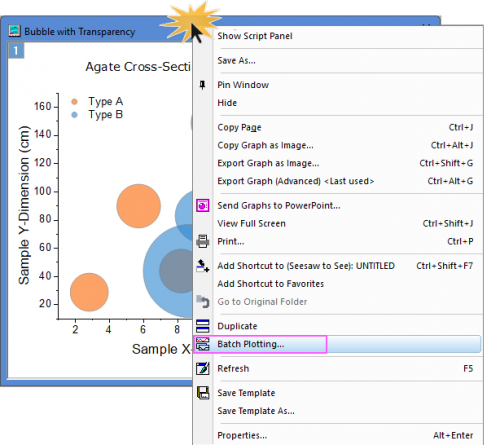Click the Send Graphs to PowerPoint icon
500x445 pixels.
203,206
